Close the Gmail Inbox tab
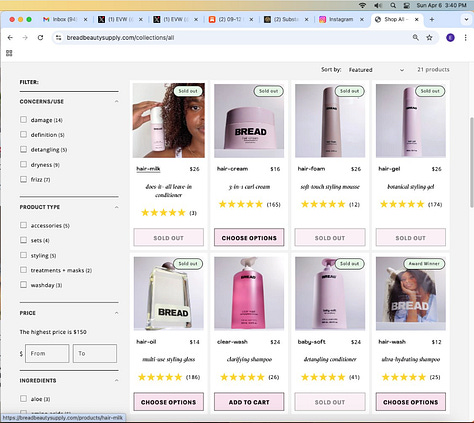Image resolution: width=474 pixels, height=423 pixels. (85, 19)
